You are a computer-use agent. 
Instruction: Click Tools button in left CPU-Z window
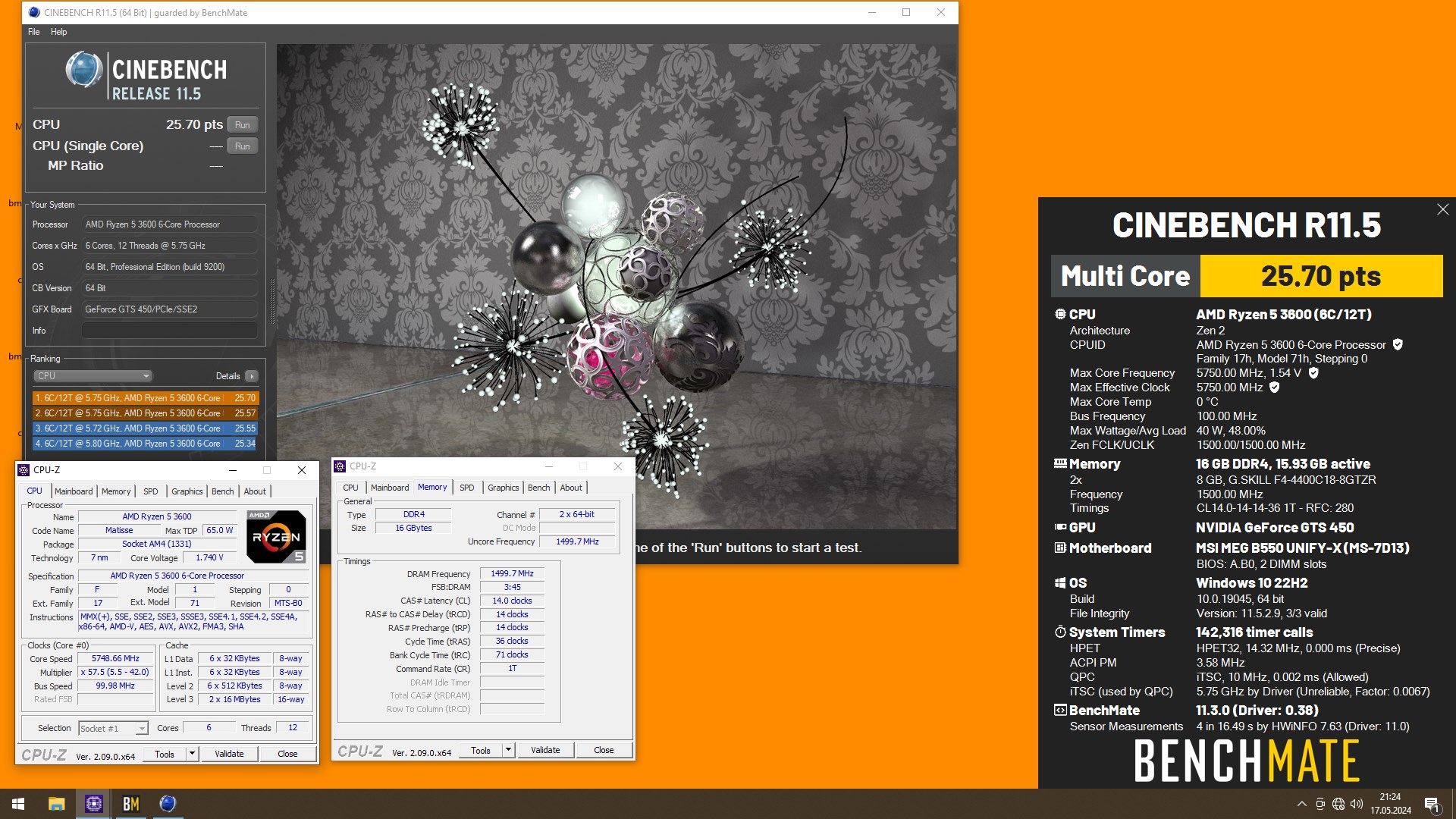pyautogui.click(x=165, y=754)
